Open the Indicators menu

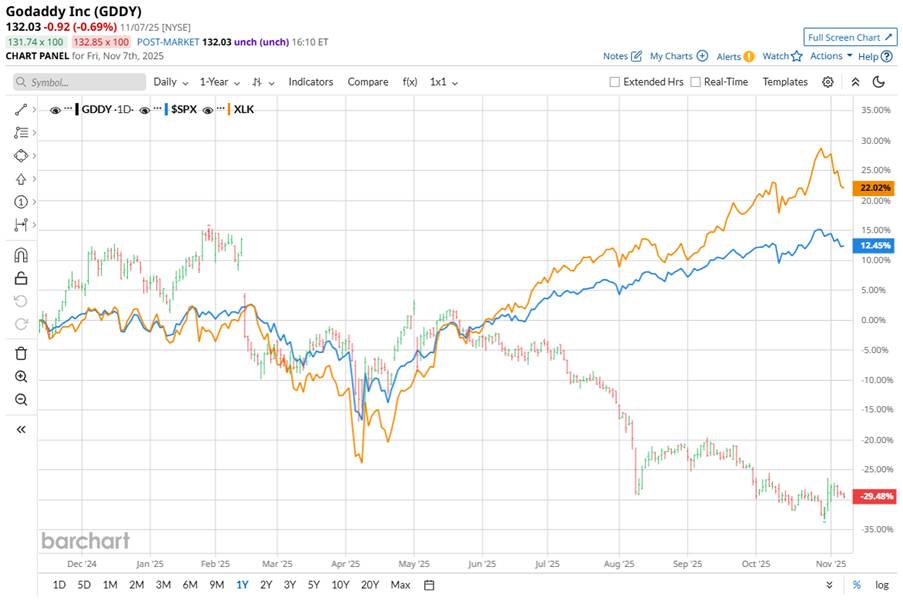(311, 82)
